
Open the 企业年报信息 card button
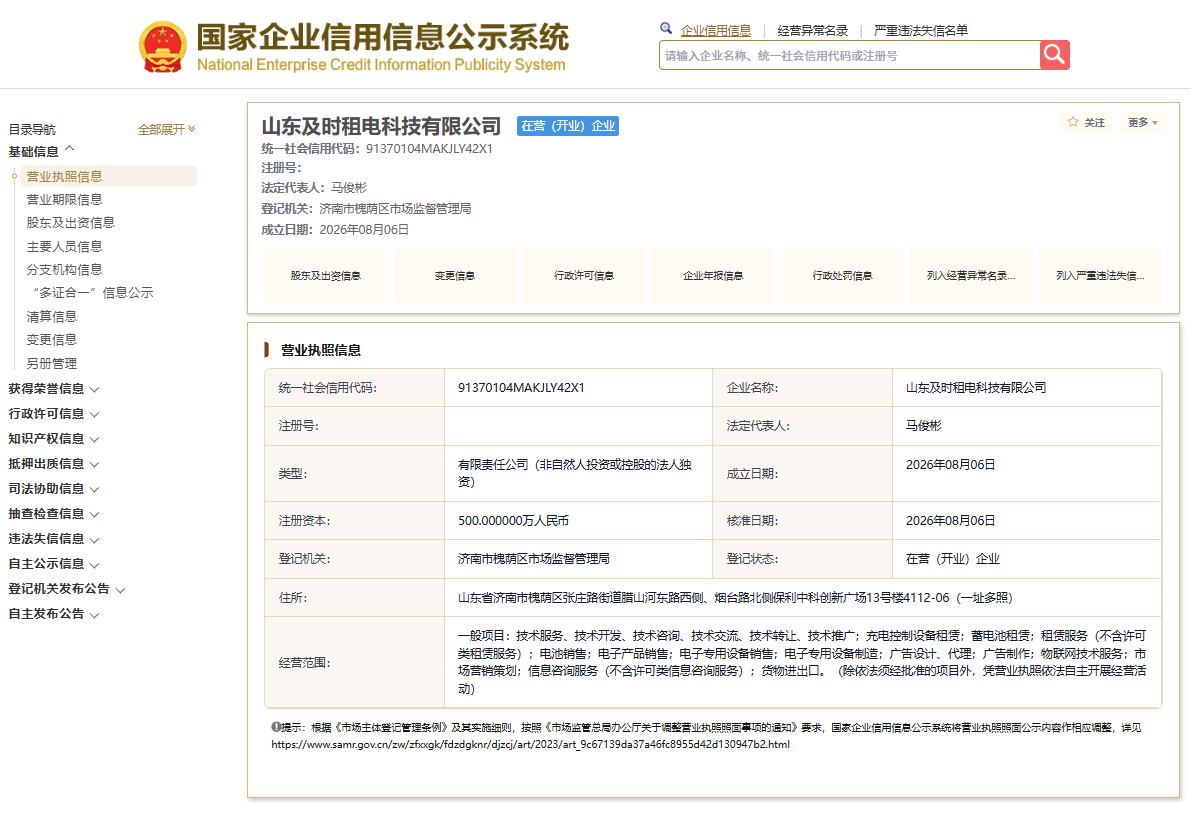pos(713,276)
